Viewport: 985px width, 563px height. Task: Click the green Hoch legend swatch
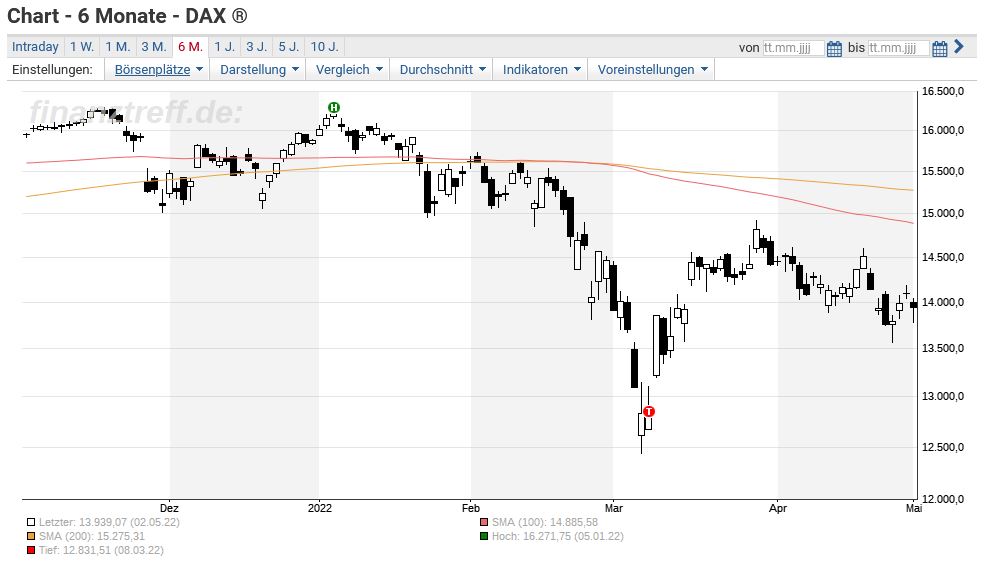(484, 536)
